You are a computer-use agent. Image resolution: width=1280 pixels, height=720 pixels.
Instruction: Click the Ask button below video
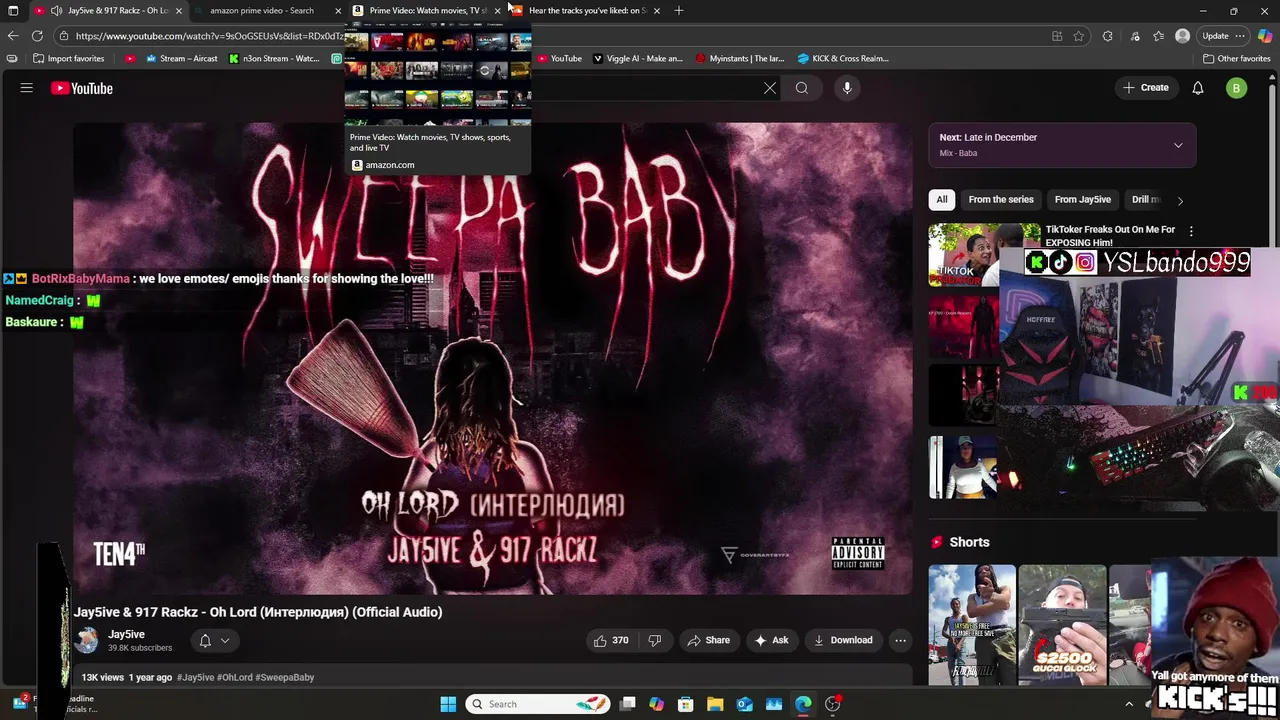pos(771,640)
